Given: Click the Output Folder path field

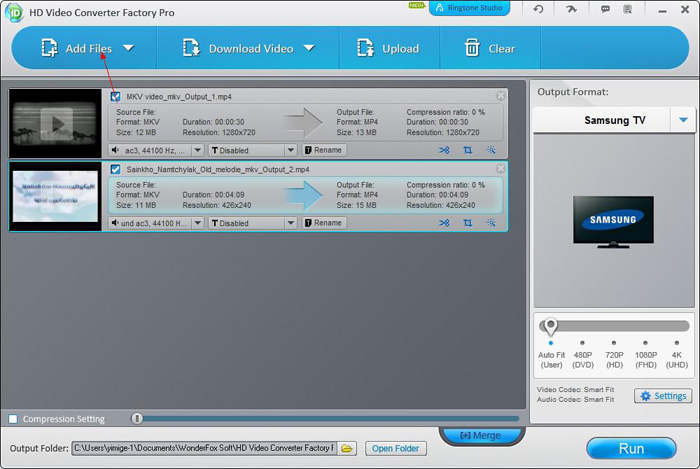Looking at the screenshot, I should point(204,448).
